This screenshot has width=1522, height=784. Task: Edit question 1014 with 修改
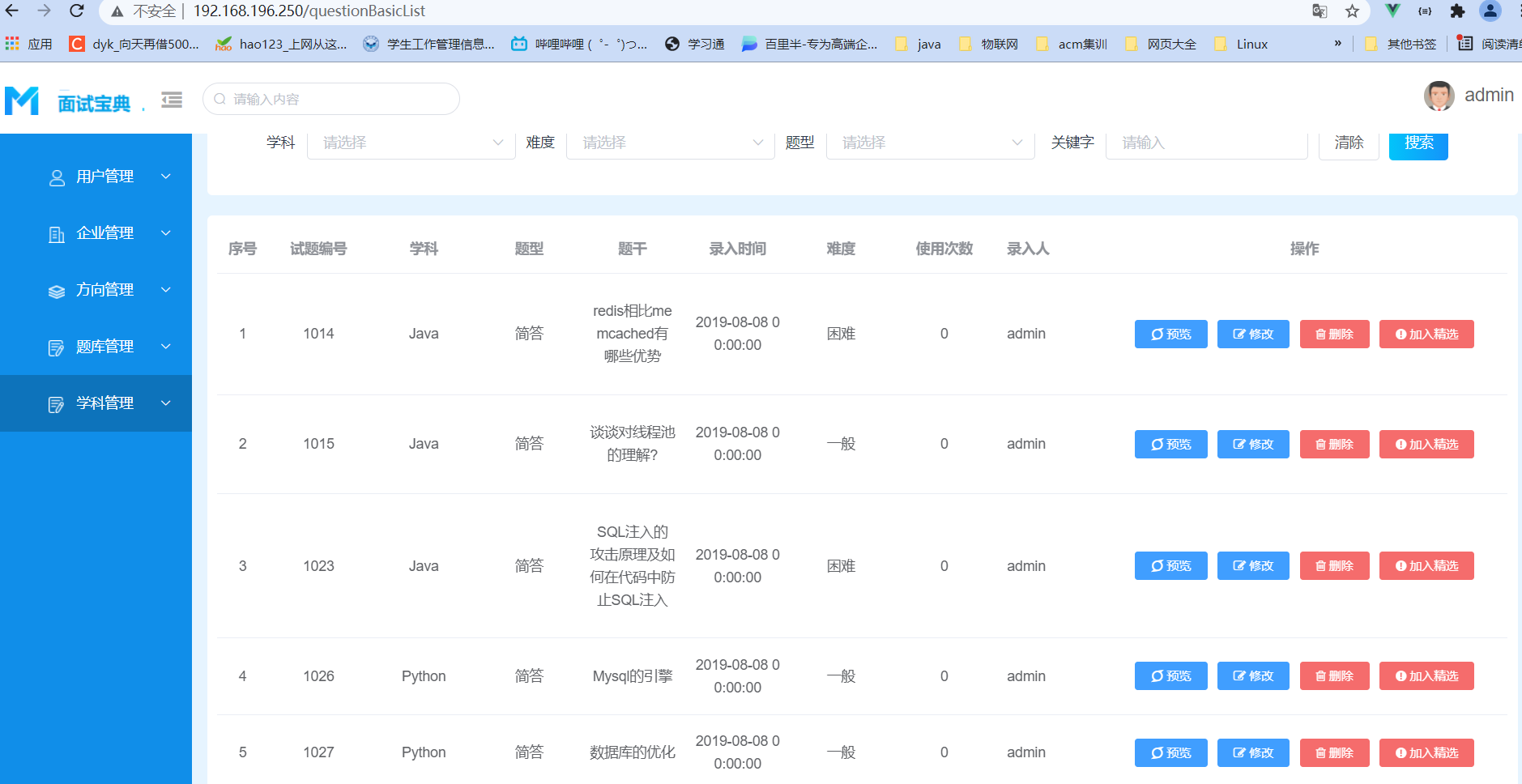[1253, 334]
